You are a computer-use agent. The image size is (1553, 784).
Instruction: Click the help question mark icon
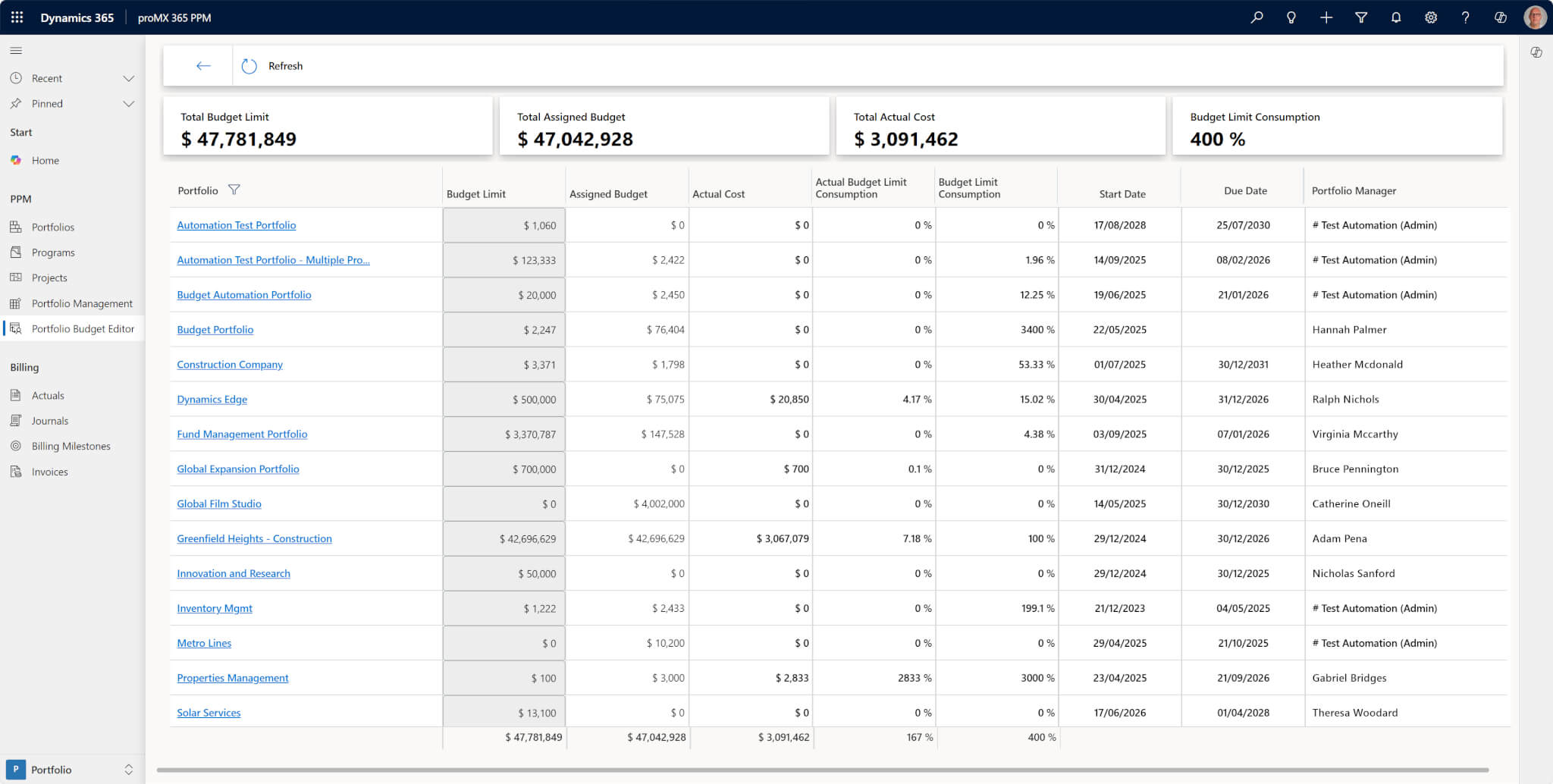[1465, 17]
